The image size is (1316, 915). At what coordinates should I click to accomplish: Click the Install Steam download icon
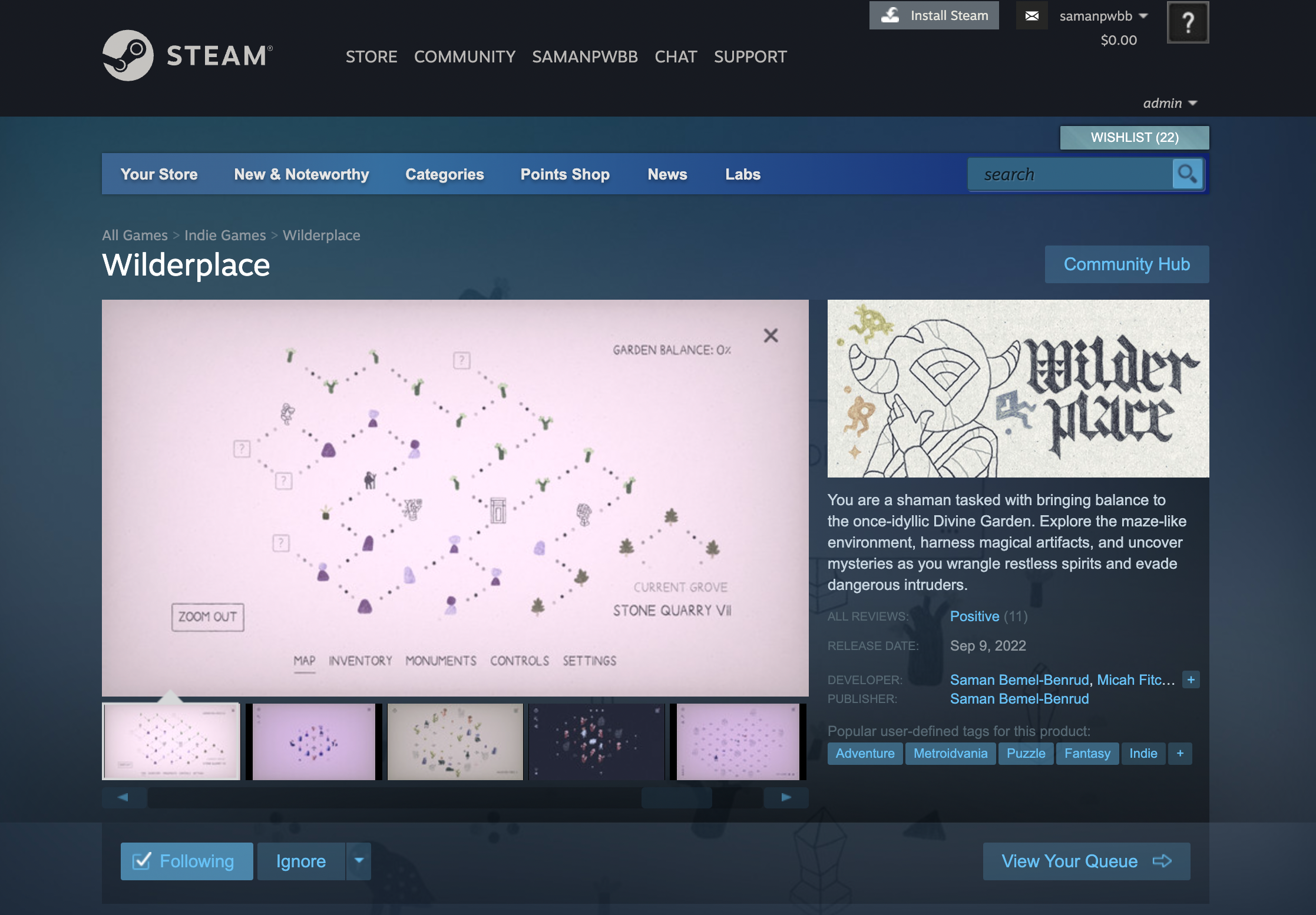tap(890, 15)
